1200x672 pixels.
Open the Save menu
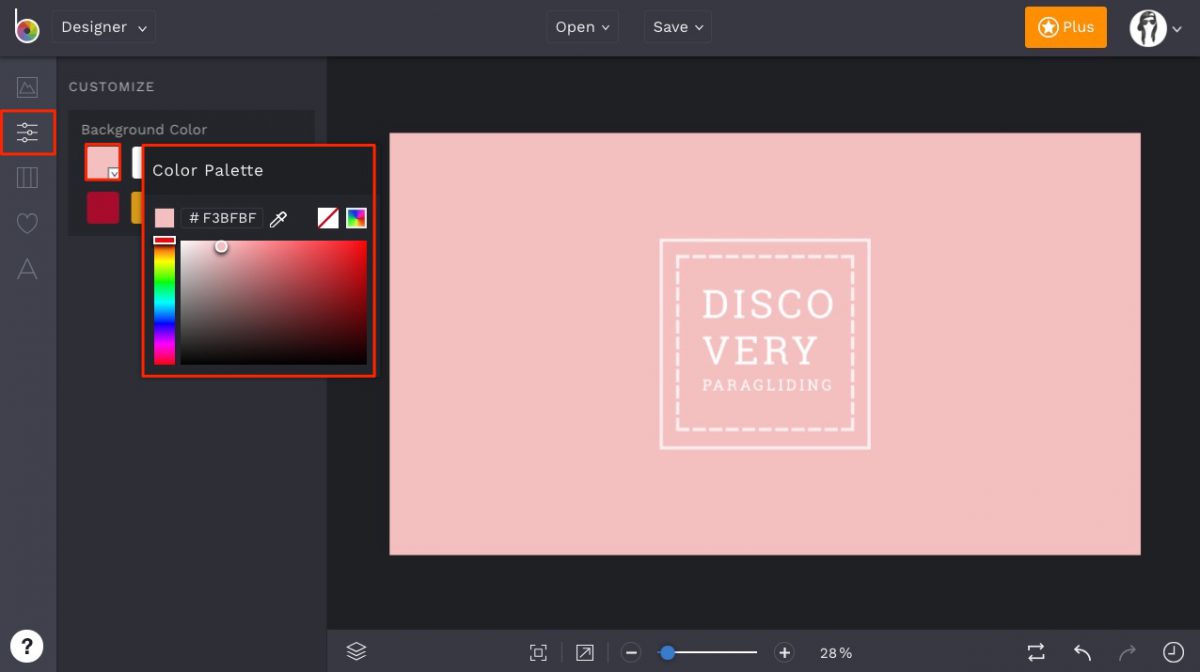[x=677, y=27]
